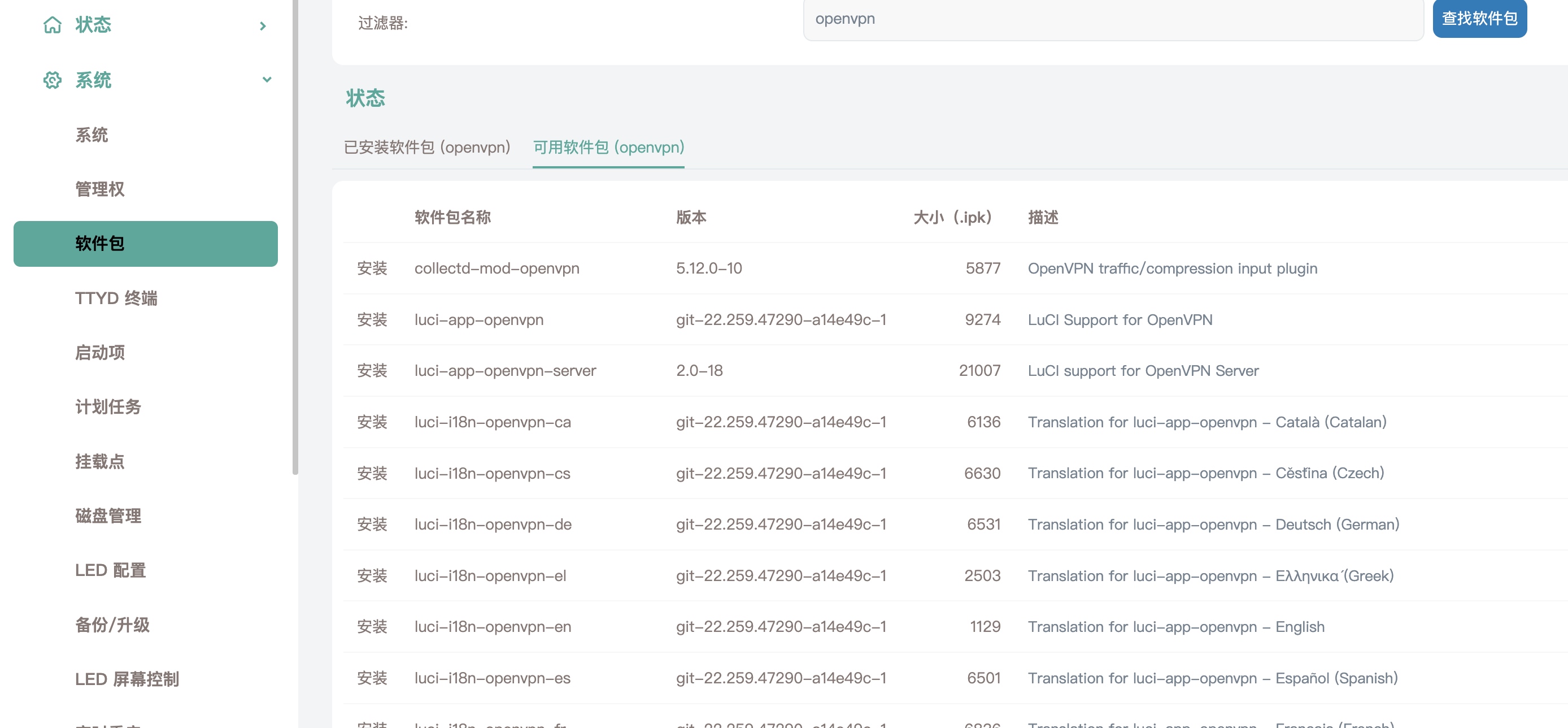The width and height of the screenshot is (1568, 728).
Task: Open 备份/升级 page
Action: coord(112,625)
